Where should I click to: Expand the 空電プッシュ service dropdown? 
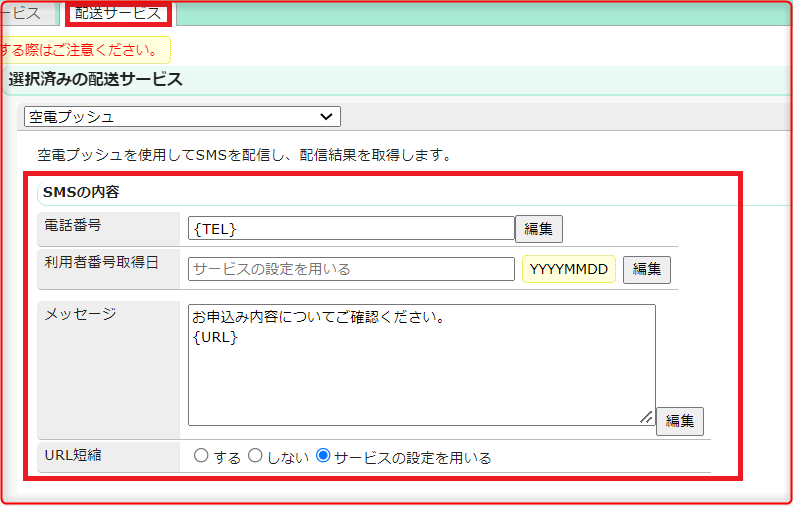coord(182,117)
